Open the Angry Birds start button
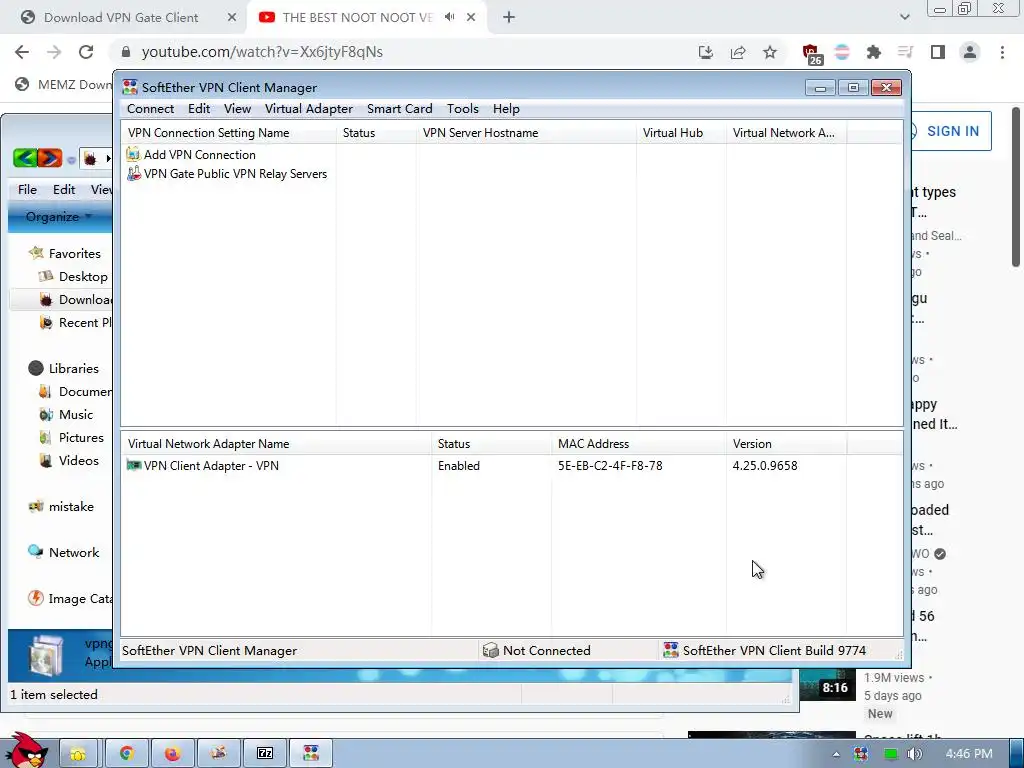 pyautogui.click(x=26, y=751)
